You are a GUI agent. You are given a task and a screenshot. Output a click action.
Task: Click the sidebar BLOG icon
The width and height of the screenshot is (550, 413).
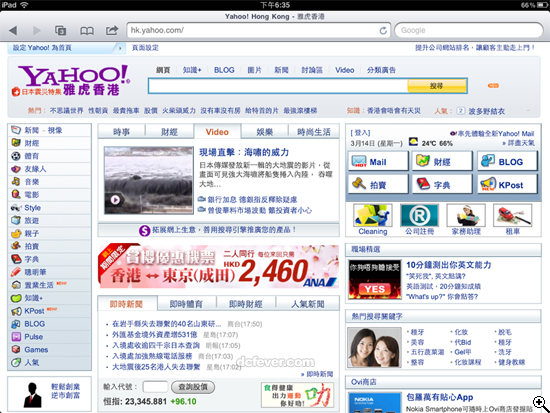(16, 324)
